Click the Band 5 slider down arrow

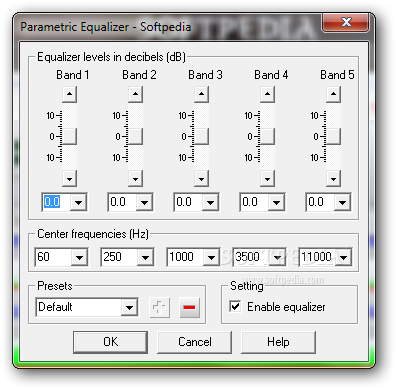click(333, 179)
